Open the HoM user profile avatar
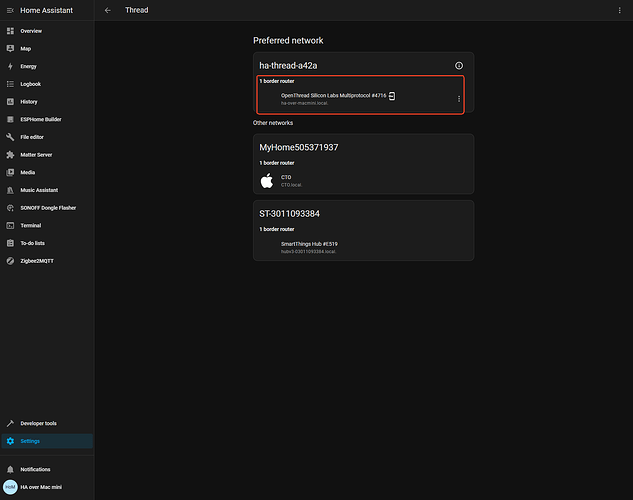633x500 pixels. (x=10, y=487)
